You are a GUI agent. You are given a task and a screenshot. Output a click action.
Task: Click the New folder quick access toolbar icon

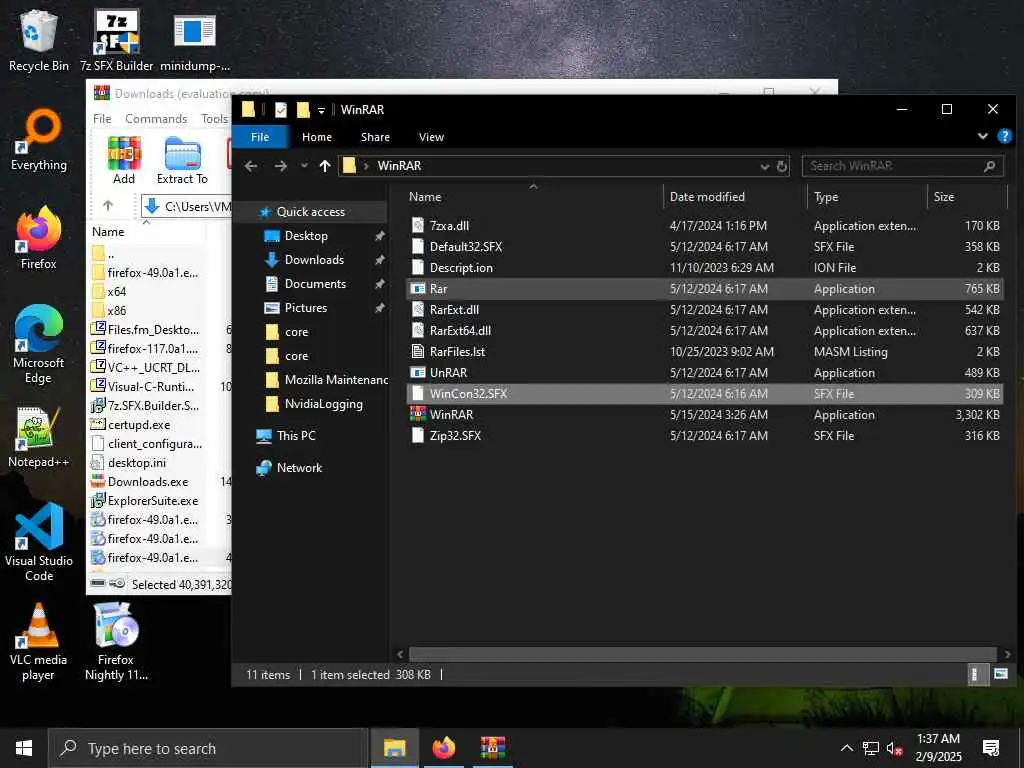pyautogui.click(x=303, y=110)
